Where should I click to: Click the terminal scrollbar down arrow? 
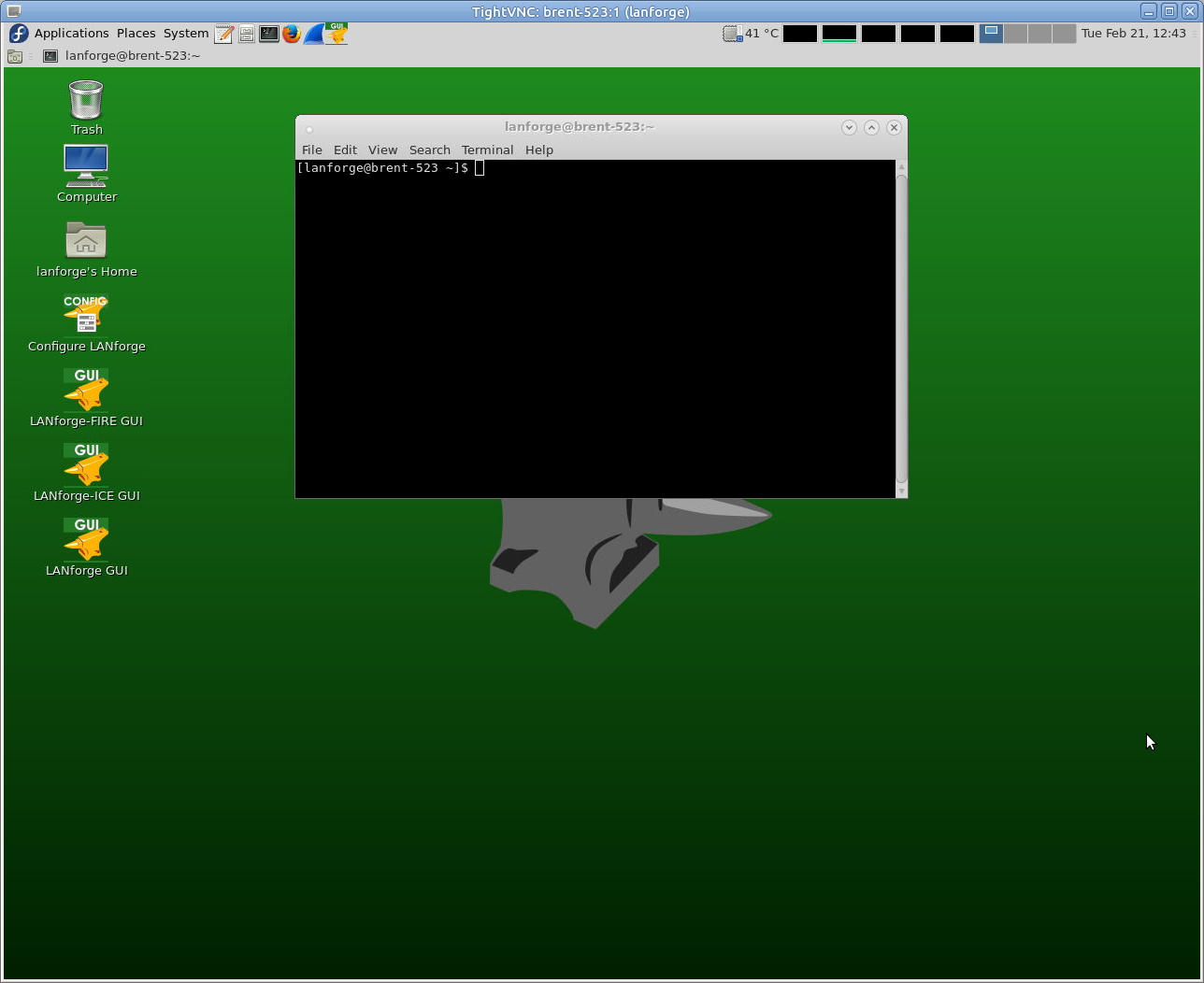tap(901, 491)
